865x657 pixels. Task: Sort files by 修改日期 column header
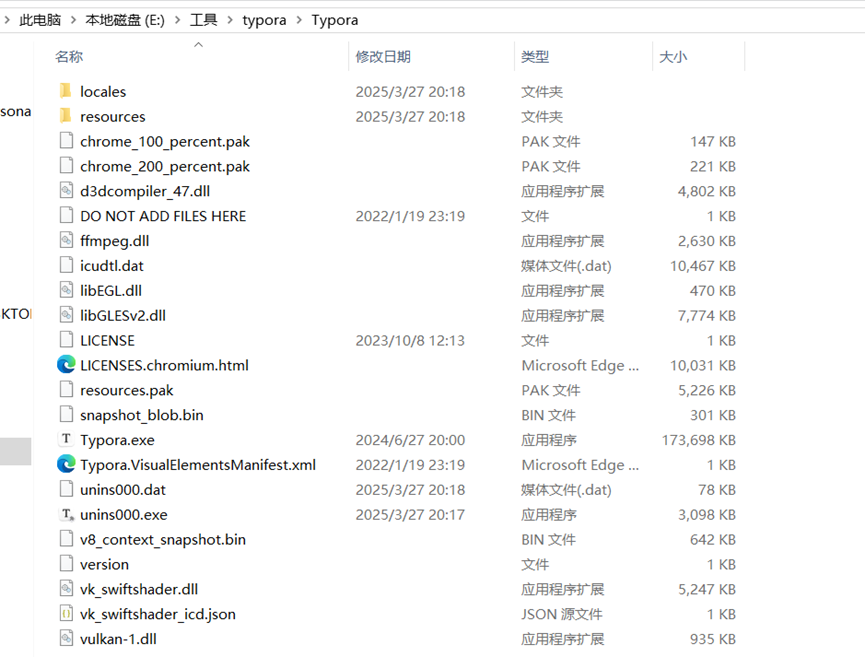pos(383,56)
